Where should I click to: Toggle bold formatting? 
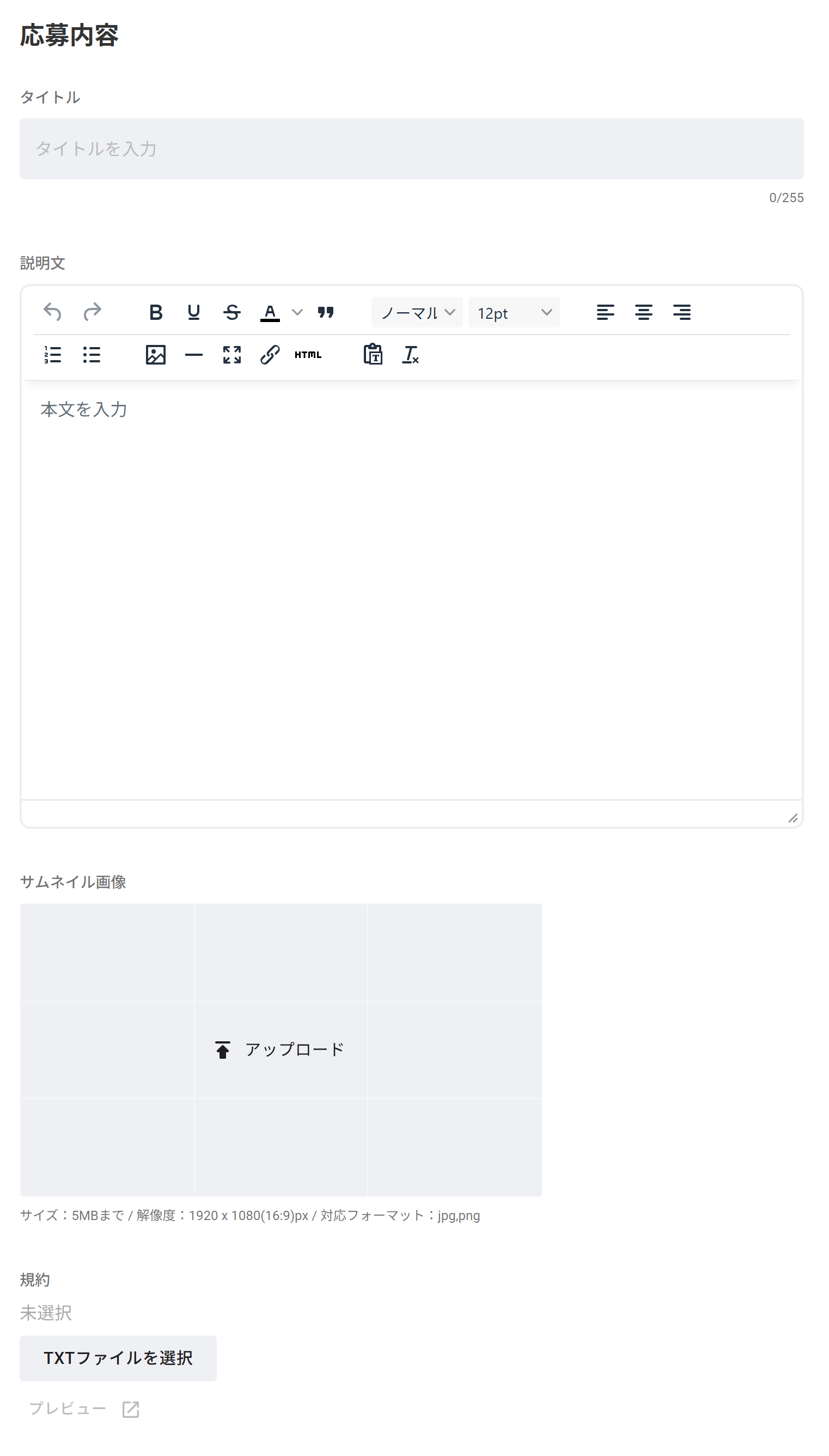[x=155, y=313]
